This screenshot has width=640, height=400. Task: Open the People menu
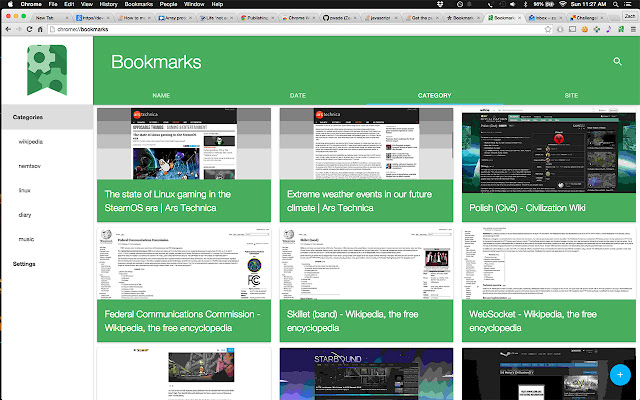tap(168, 4)
